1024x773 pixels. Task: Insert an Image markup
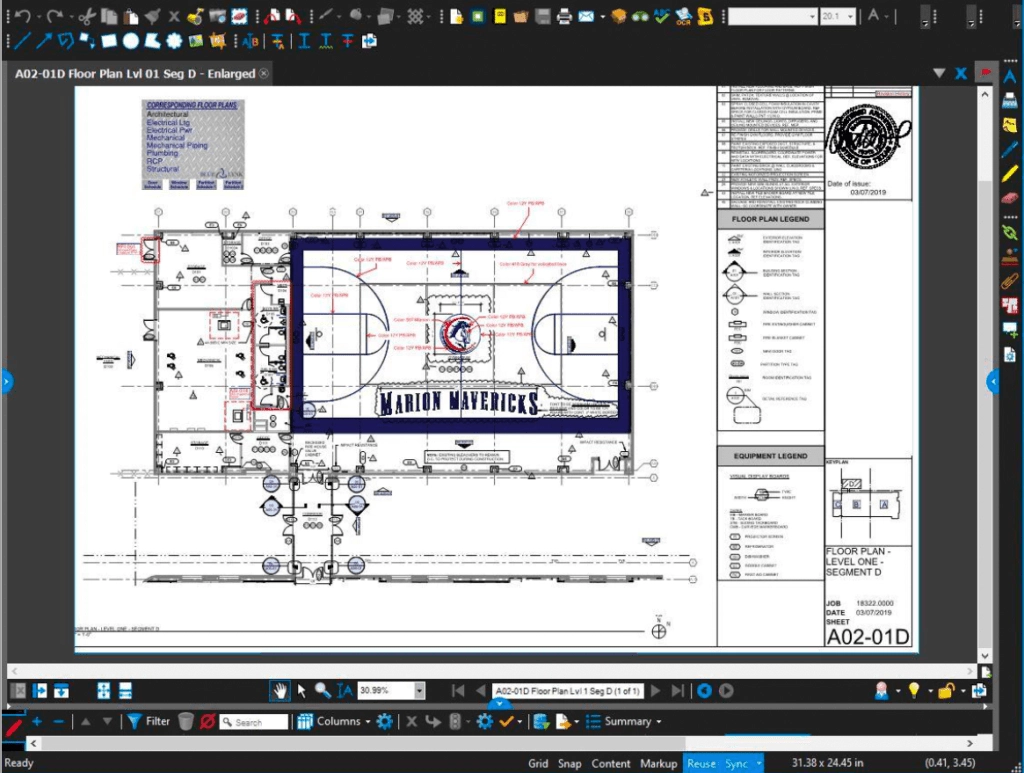click(196, 41)
